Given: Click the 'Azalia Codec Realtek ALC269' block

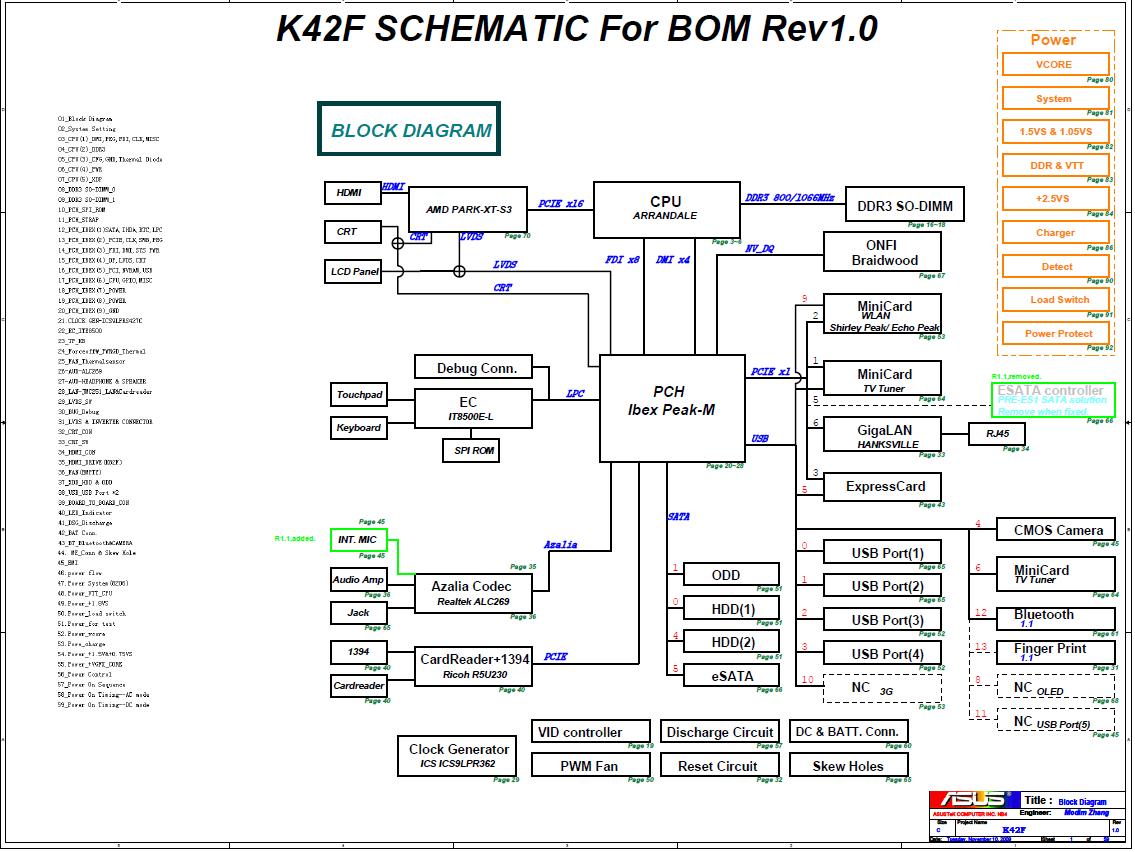Looking at the screenshot, I should coord(473,594).
